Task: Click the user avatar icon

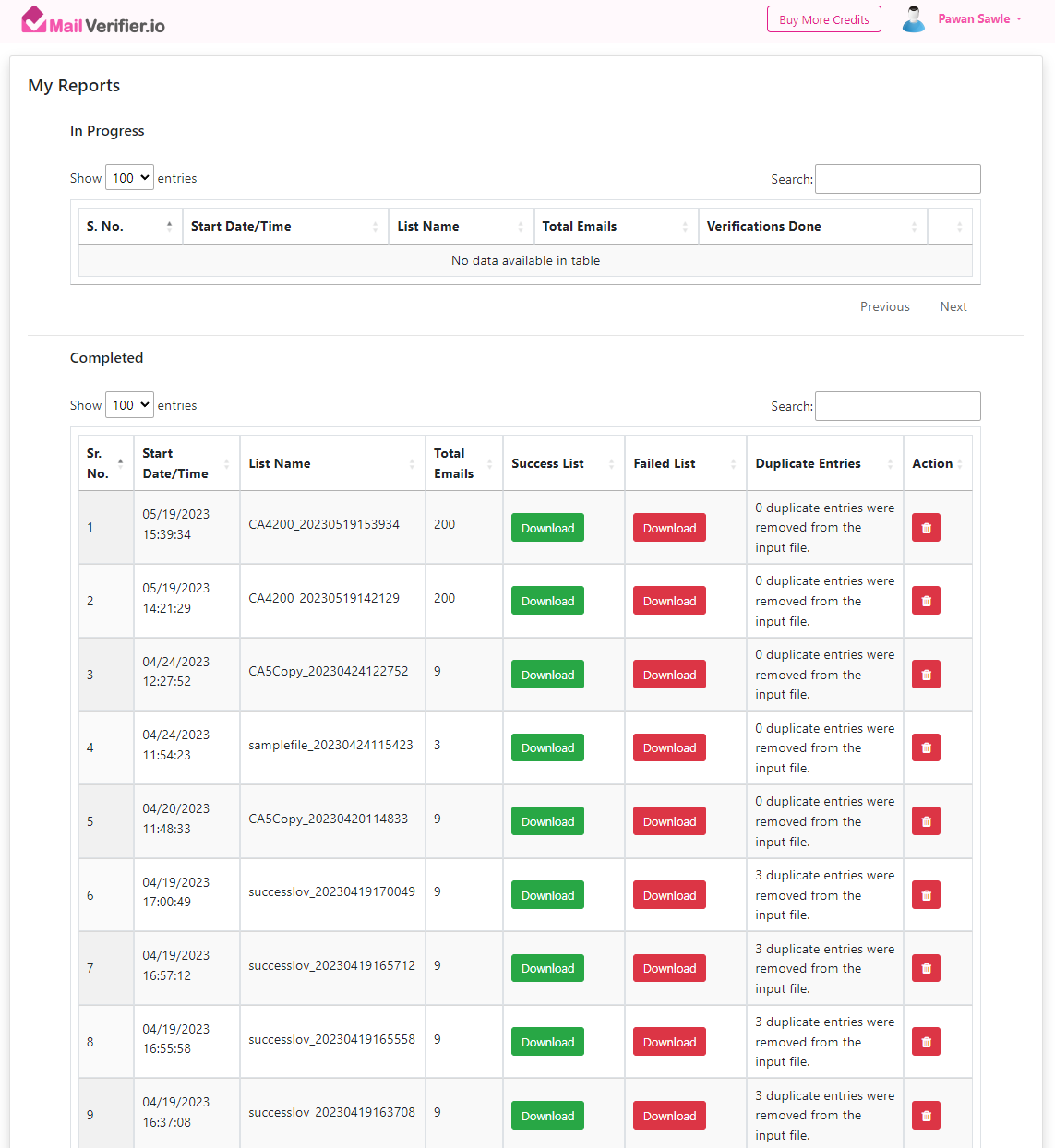Action: click(x=914, y=19)
